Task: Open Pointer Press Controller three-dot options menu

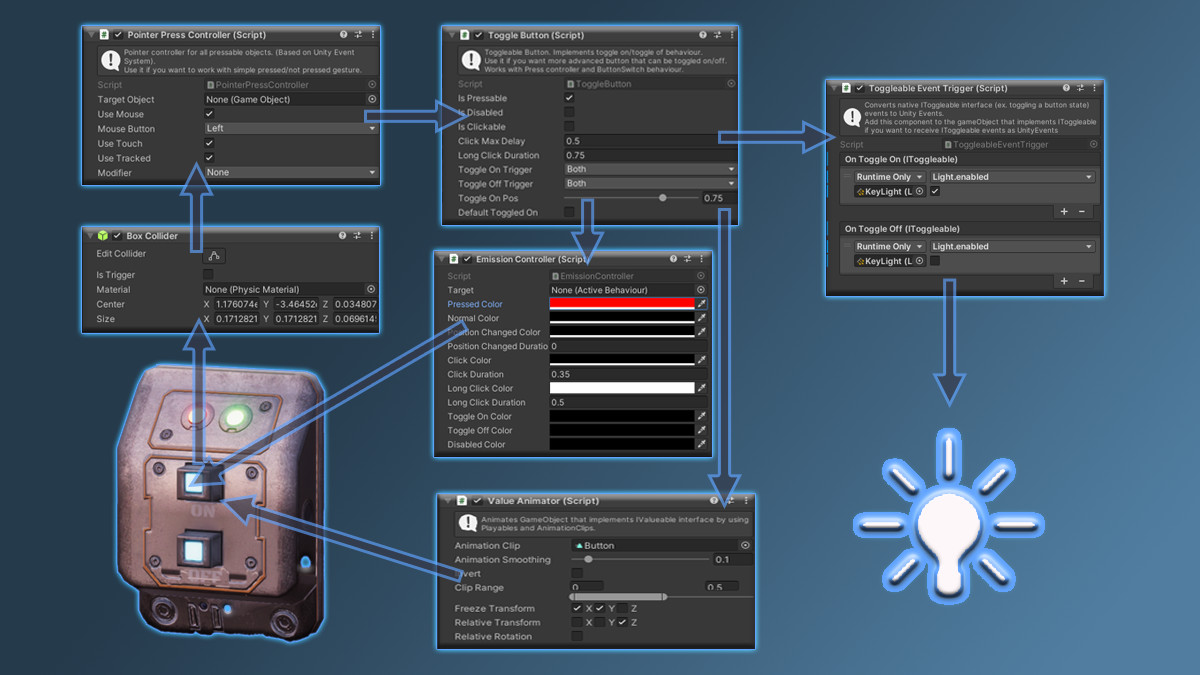Action: [372, 35]
